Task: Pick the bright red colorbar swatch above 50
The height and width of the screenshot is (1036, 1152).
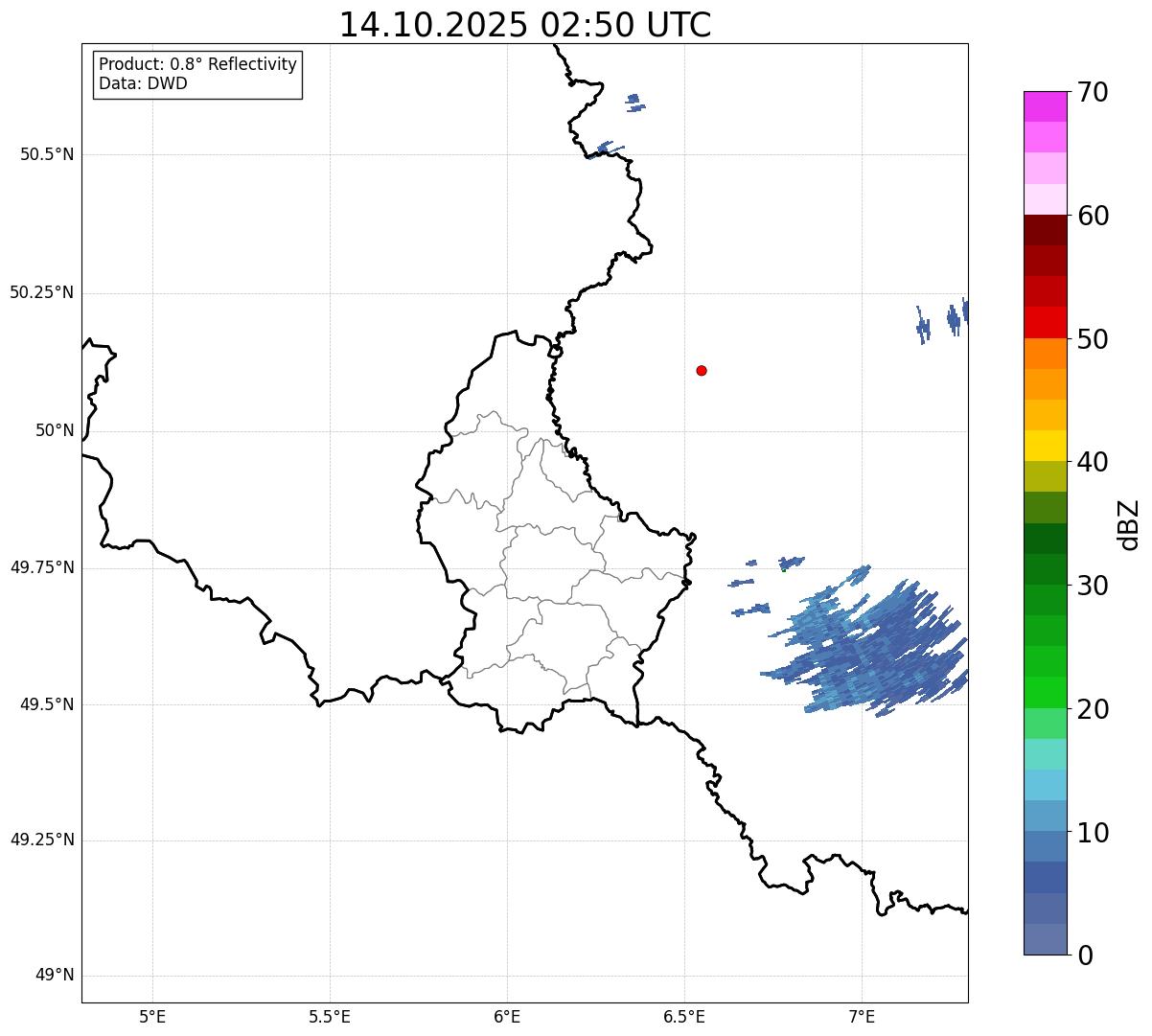Action: tap(1046, 323)
